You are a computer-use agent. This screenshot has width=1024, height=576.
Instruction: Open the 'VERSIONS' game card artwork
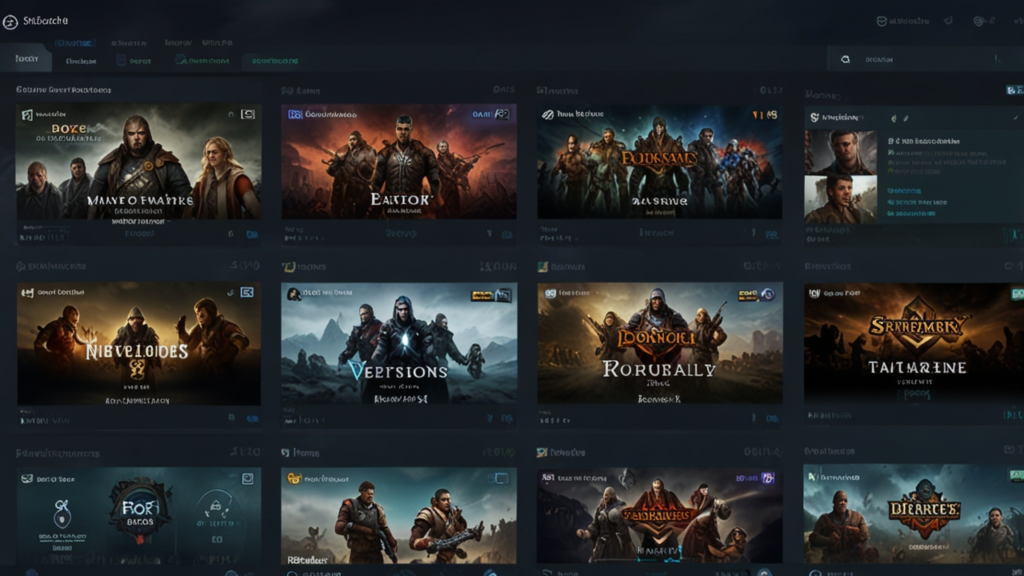click(399, 343)
